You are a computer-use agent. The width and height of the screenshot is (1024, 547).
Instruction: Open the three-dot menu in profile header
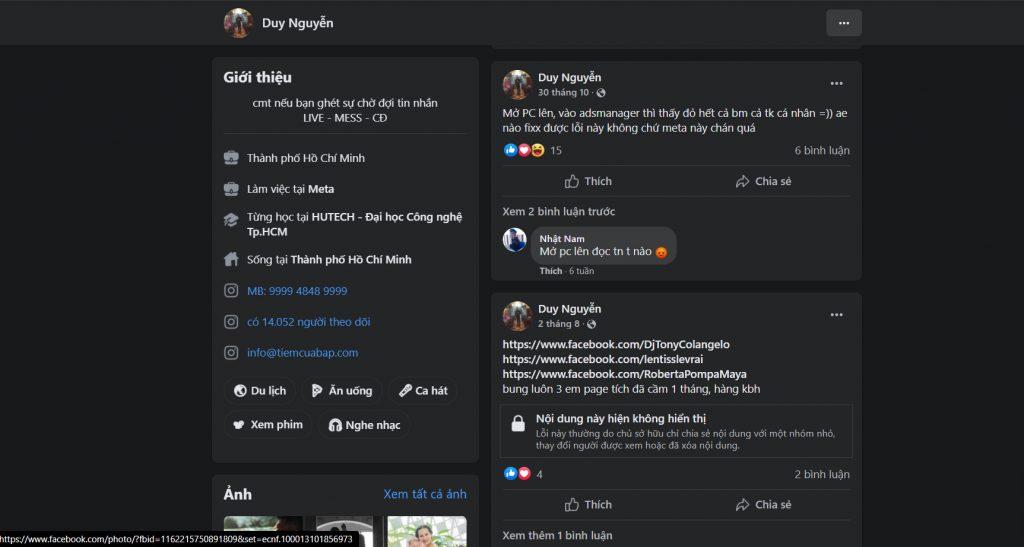pyautogui.click(x=843, y=23)
